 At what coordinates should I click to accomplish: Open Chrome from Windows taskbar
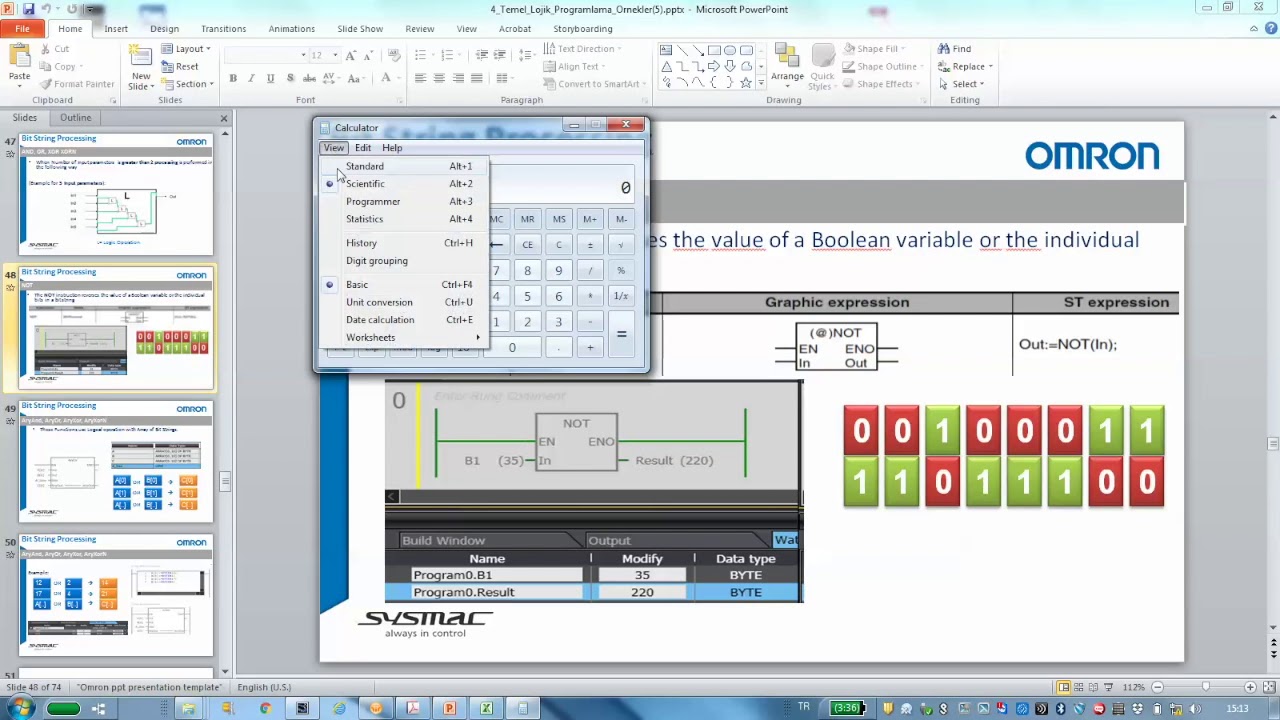(x=265, y=708)
